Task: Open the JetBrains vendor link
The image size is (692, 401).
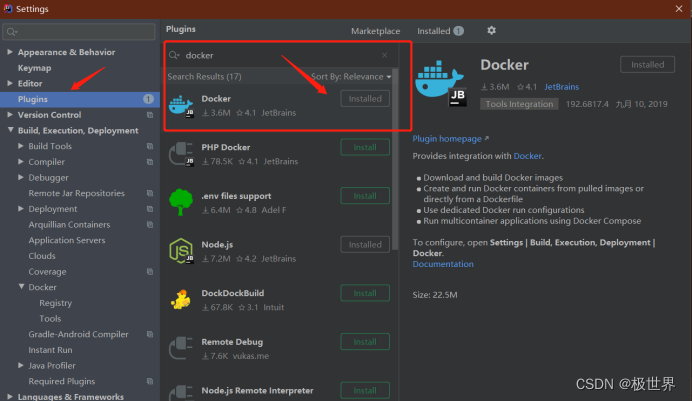Action: click(x=561, y=87)
